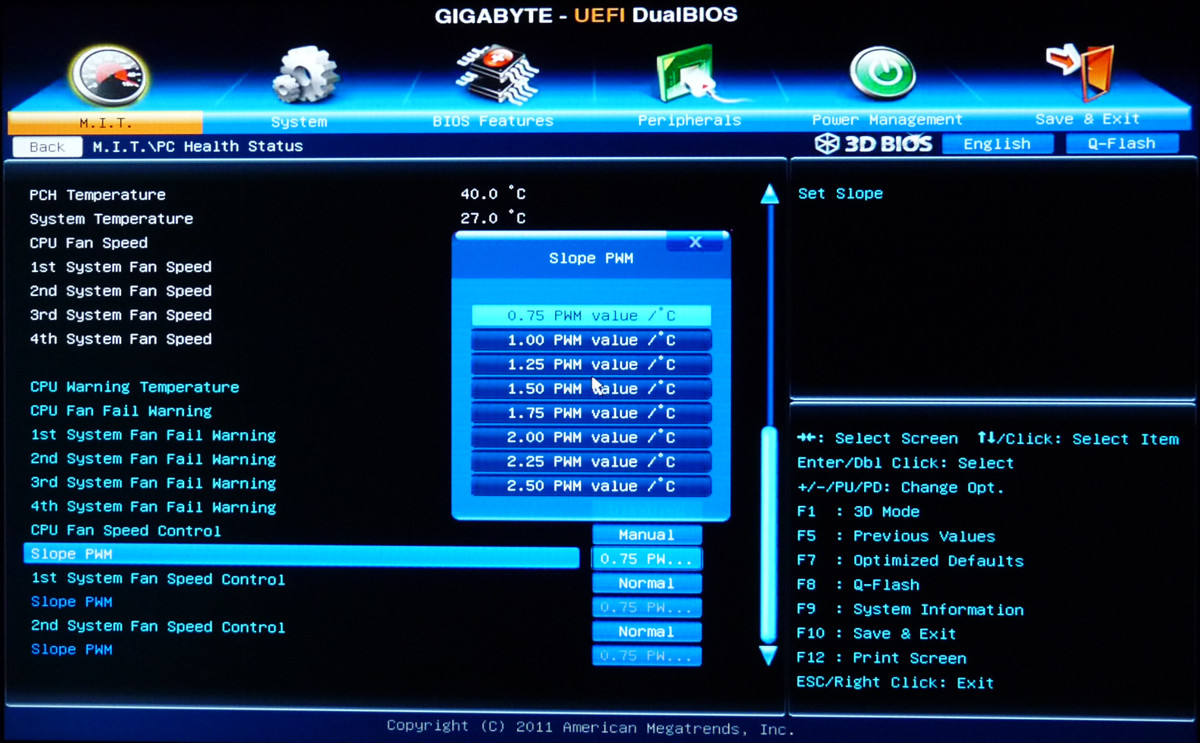Click the exit door icon
The image size is (1200, 743).
(1080, 72)
